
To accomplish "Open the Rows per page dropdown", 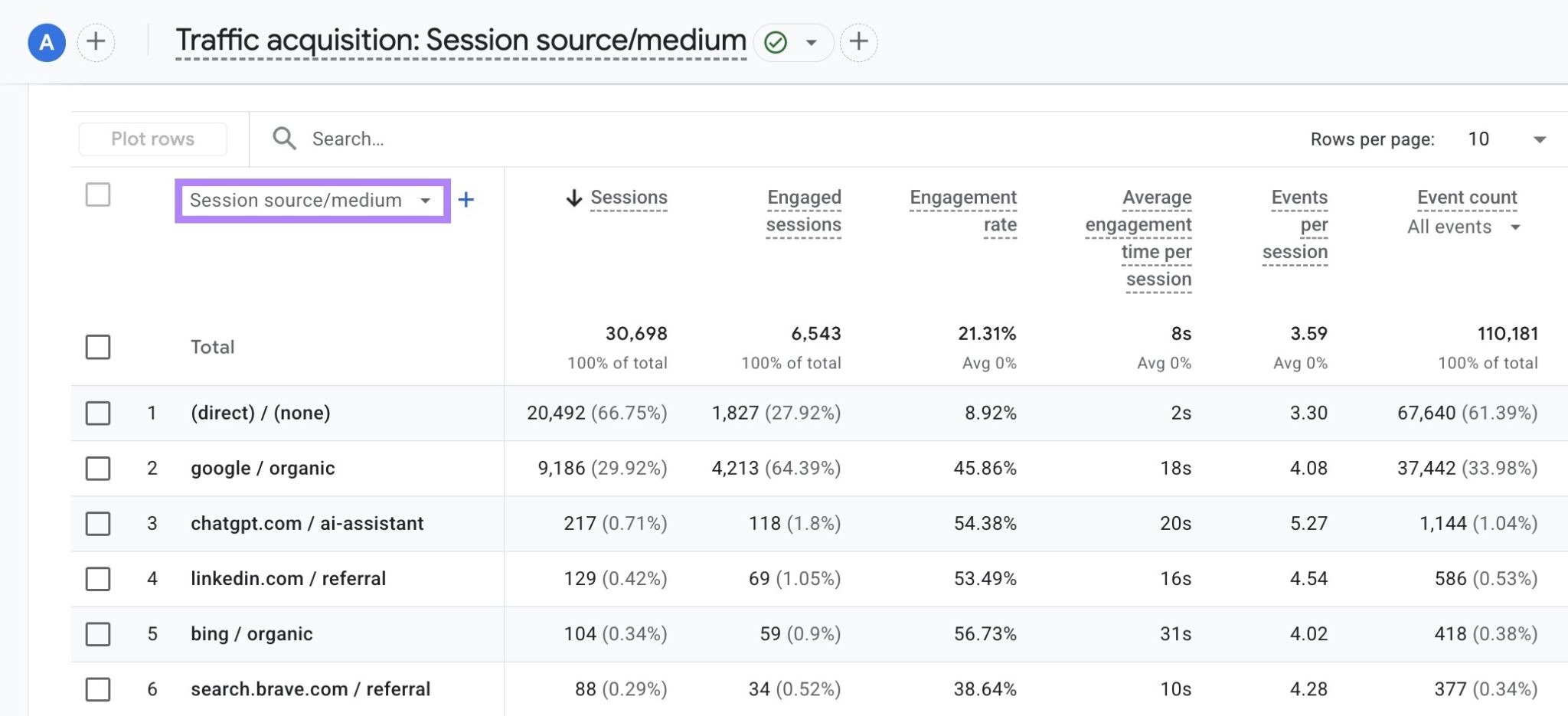I will [x=1507, y=139].
